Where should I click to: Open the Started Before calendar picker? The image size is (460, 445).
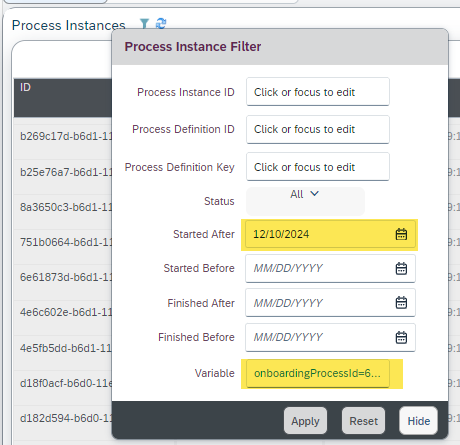(x=401, y=268)
